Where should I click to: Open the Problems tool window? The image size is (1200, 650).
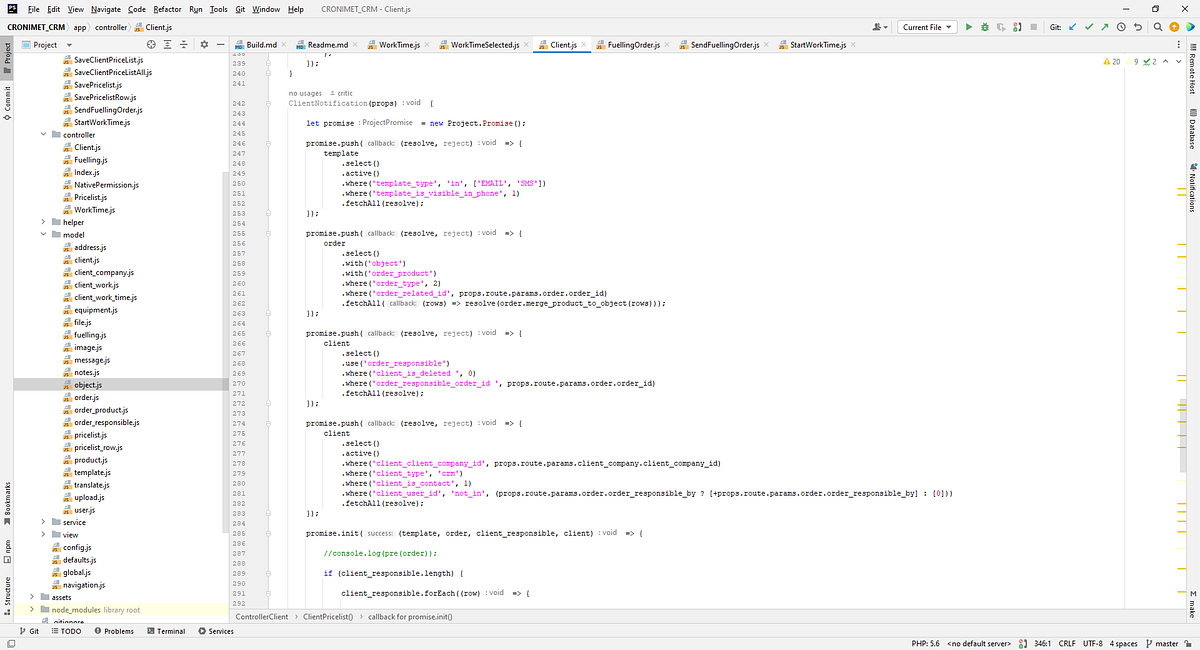pyautogui.click(x=114, y=631)
